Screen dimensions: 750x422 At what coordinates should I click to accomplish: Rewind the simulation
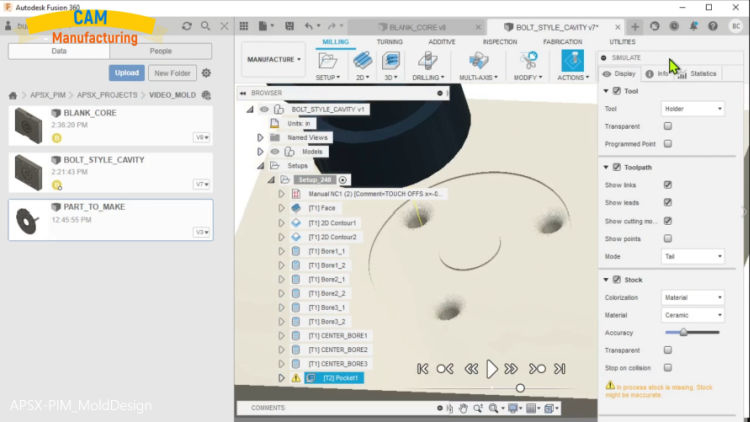point(471,369)
